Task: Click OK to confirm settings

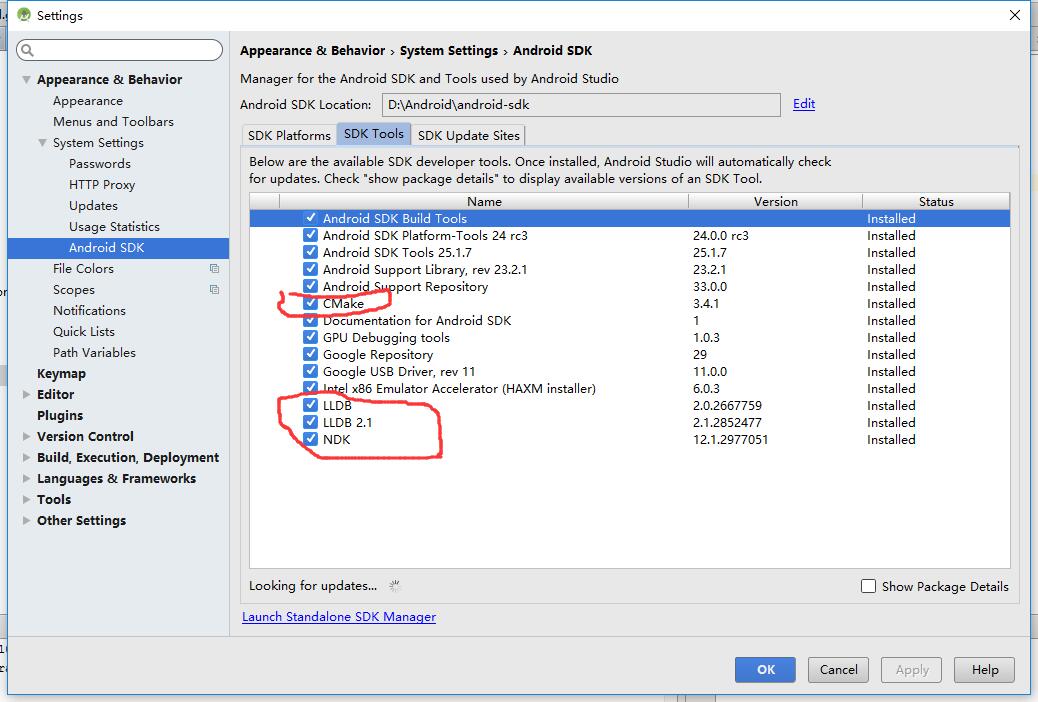Action: pos(765,670)
